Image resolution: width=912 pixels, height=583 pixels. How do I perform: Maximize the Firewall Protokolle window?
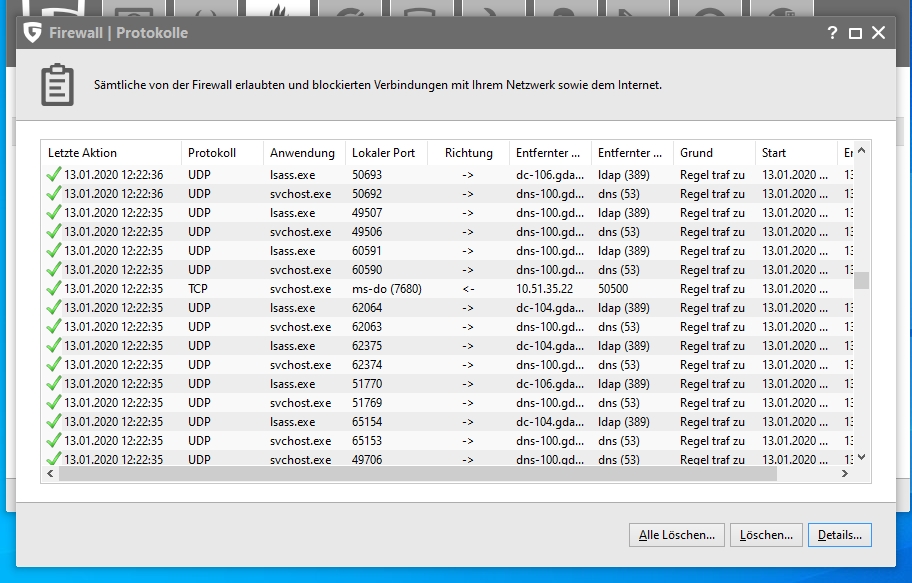(855, 33)
